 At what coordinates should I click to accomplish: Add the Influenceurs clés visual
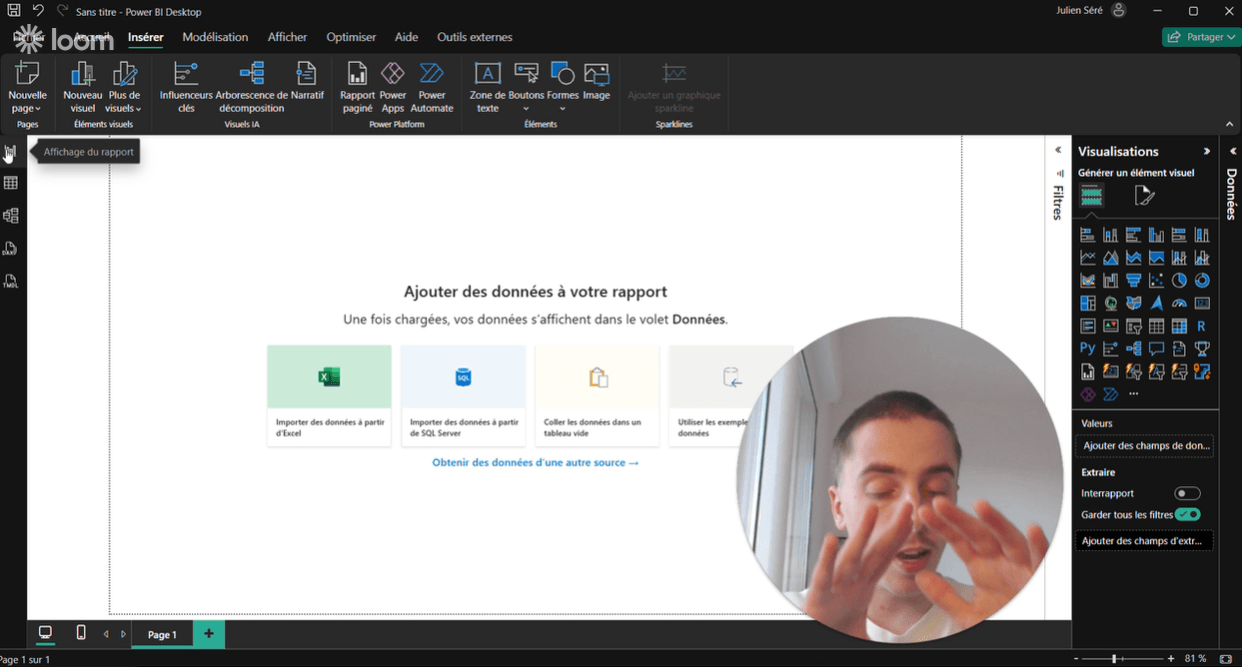click(x=186, y=87)
